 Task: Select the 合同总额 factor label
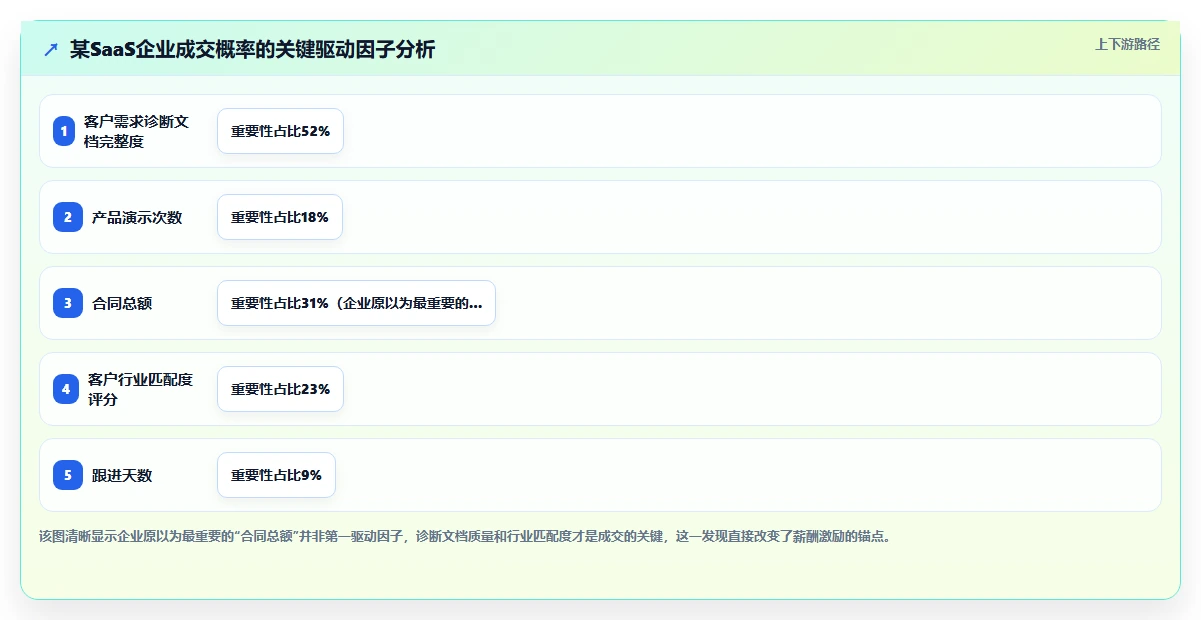coord(122,303)
